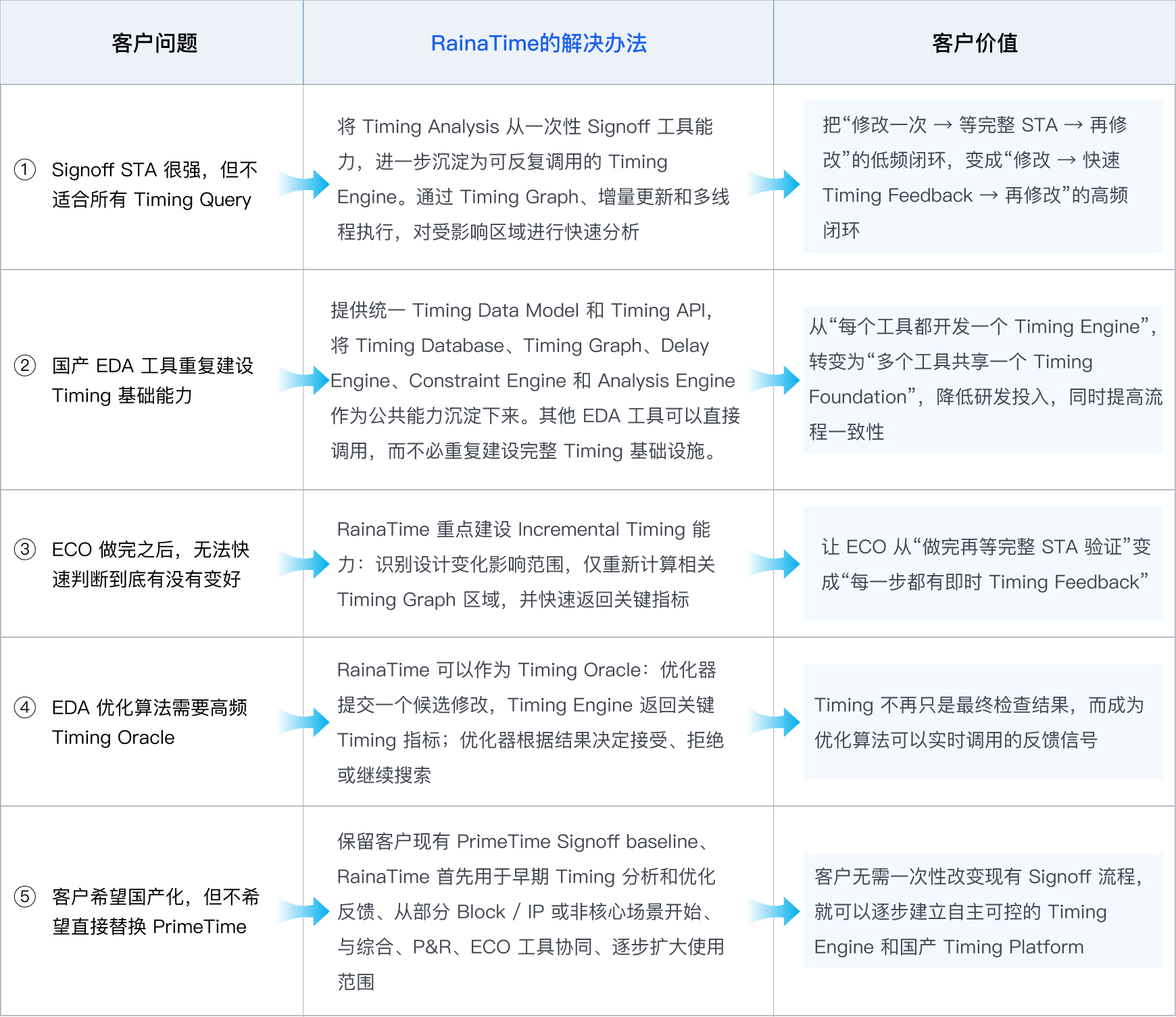Click the problem 'EDA 优化算法需要高频' text
The image size is (1176, 1017).
[150, 722]
